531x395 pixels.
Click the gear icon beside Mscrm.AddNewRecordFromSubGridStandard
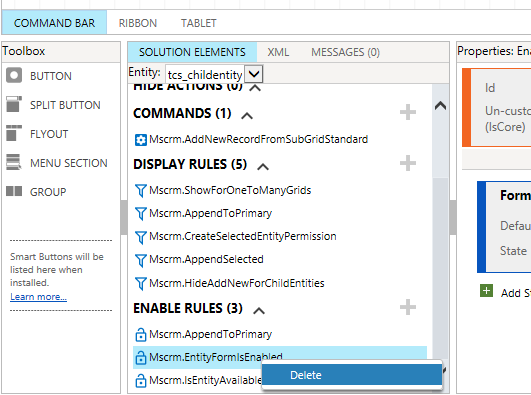point(141,140)
